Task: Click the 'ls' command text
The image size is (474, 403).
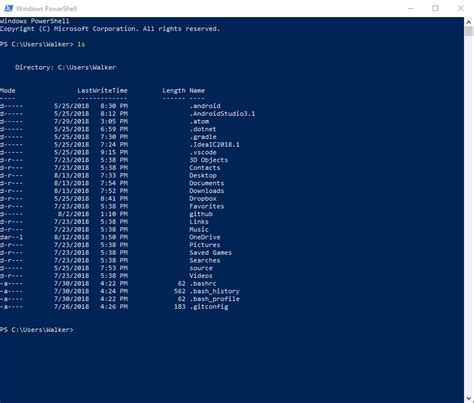Action: point(81,44)
